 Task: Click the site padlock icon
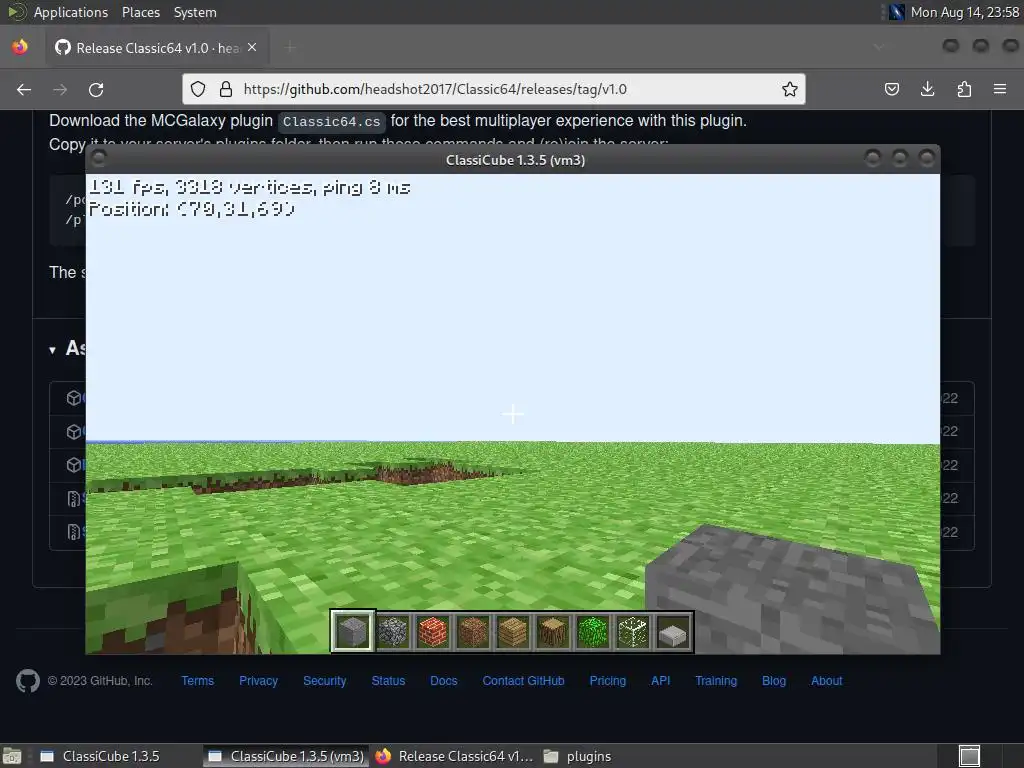tap(226, 89)
